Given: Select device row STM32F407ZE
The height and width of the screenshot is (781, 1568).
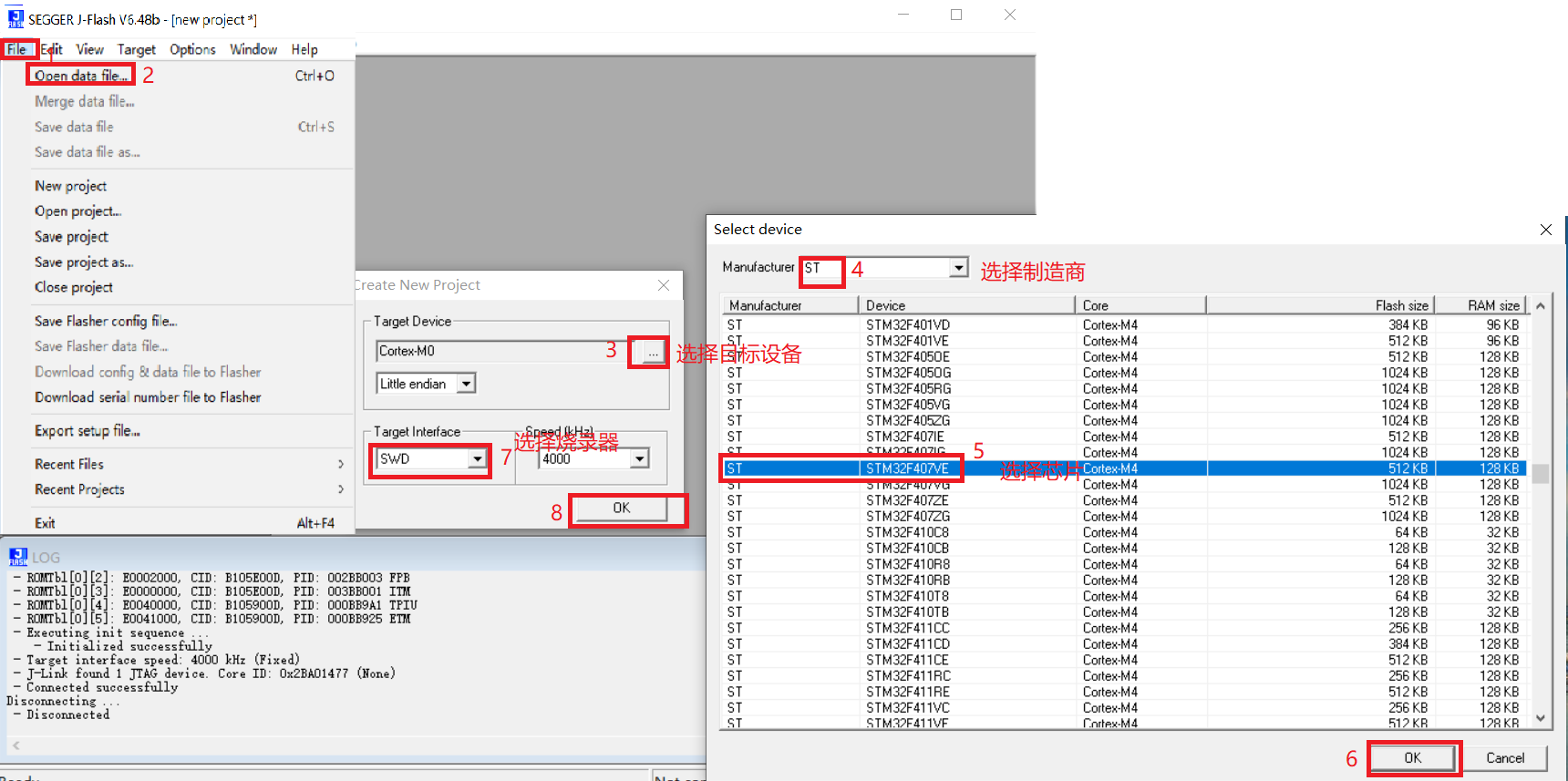Looking at the screenshot, I should point(1125,500).
